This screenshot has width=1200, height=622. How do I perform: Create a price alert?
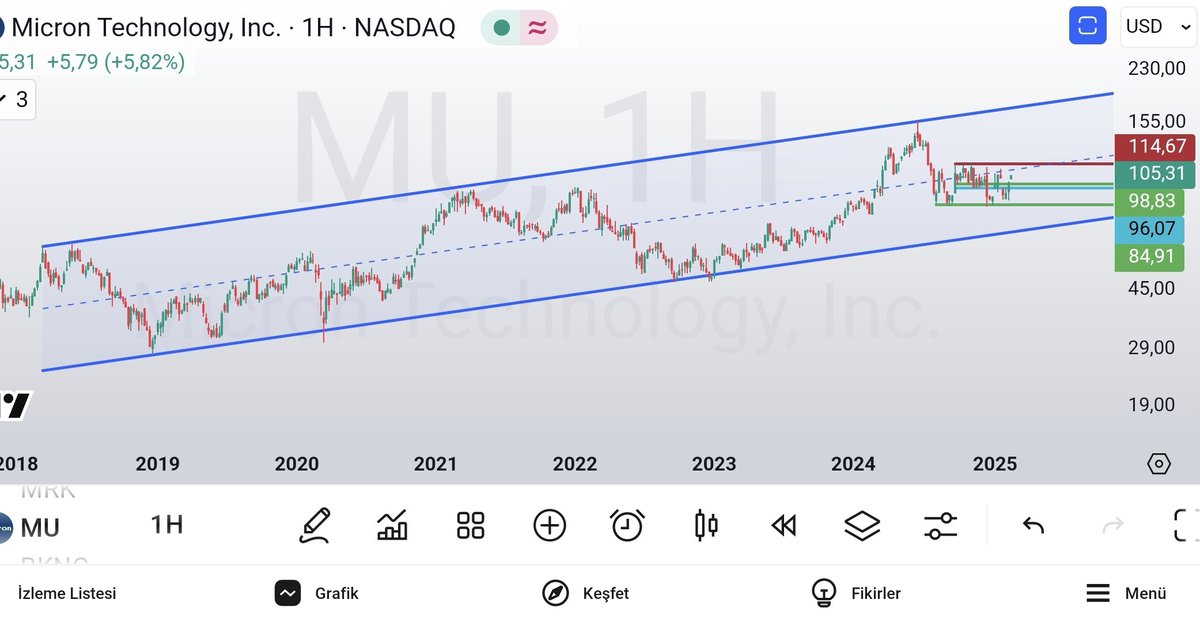(x=627, y=524)
